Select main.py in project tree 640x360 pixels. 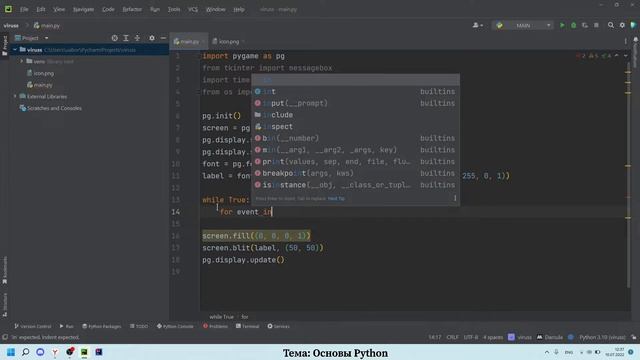(40, 85)
